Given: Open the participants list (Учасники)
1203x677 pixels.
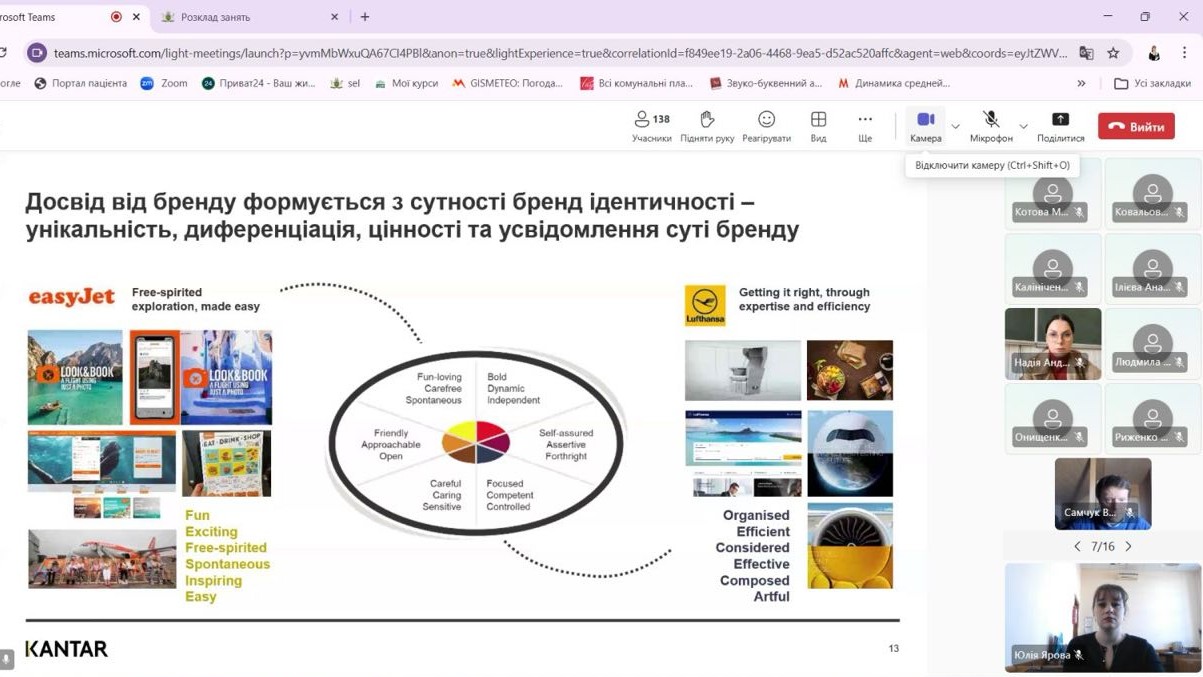Looking at the screenshot, I should [x=651, y=126].
